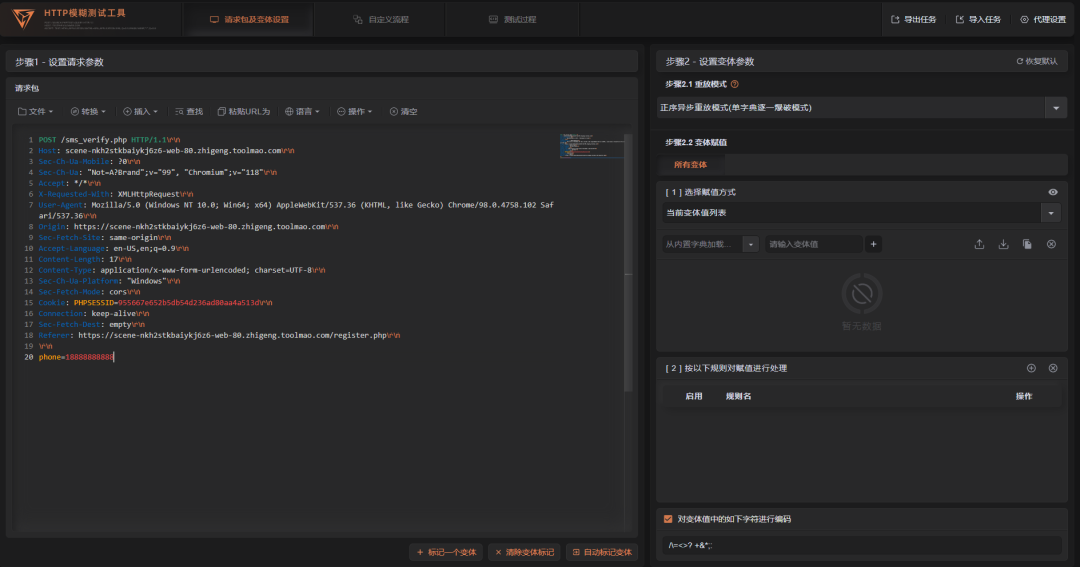
Task: Open the 插入 dropdown menu
Action: click(141, 111)
